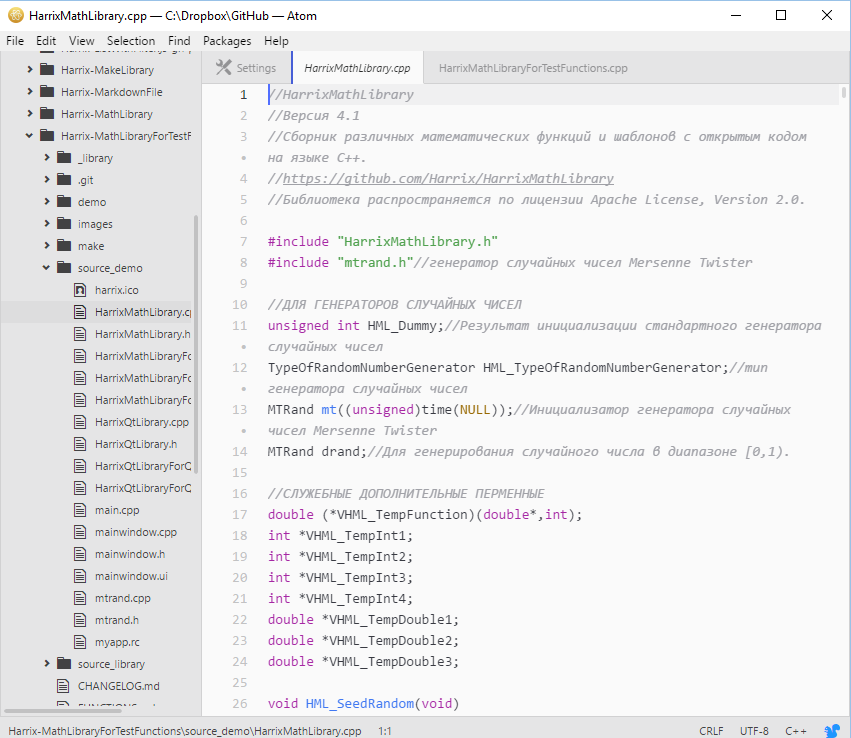851x738 pixels.
Task: Open the Packages menu
Action: [227, 41]
